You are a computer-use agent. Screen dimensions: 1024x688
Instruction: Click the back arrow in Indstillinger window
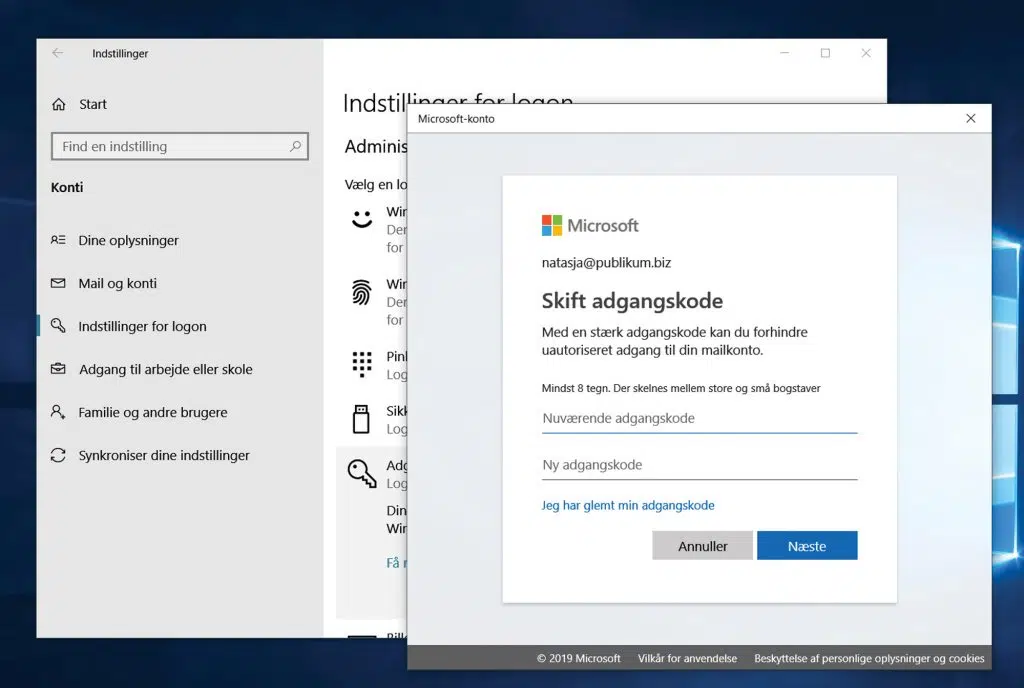tap(58, 53)
